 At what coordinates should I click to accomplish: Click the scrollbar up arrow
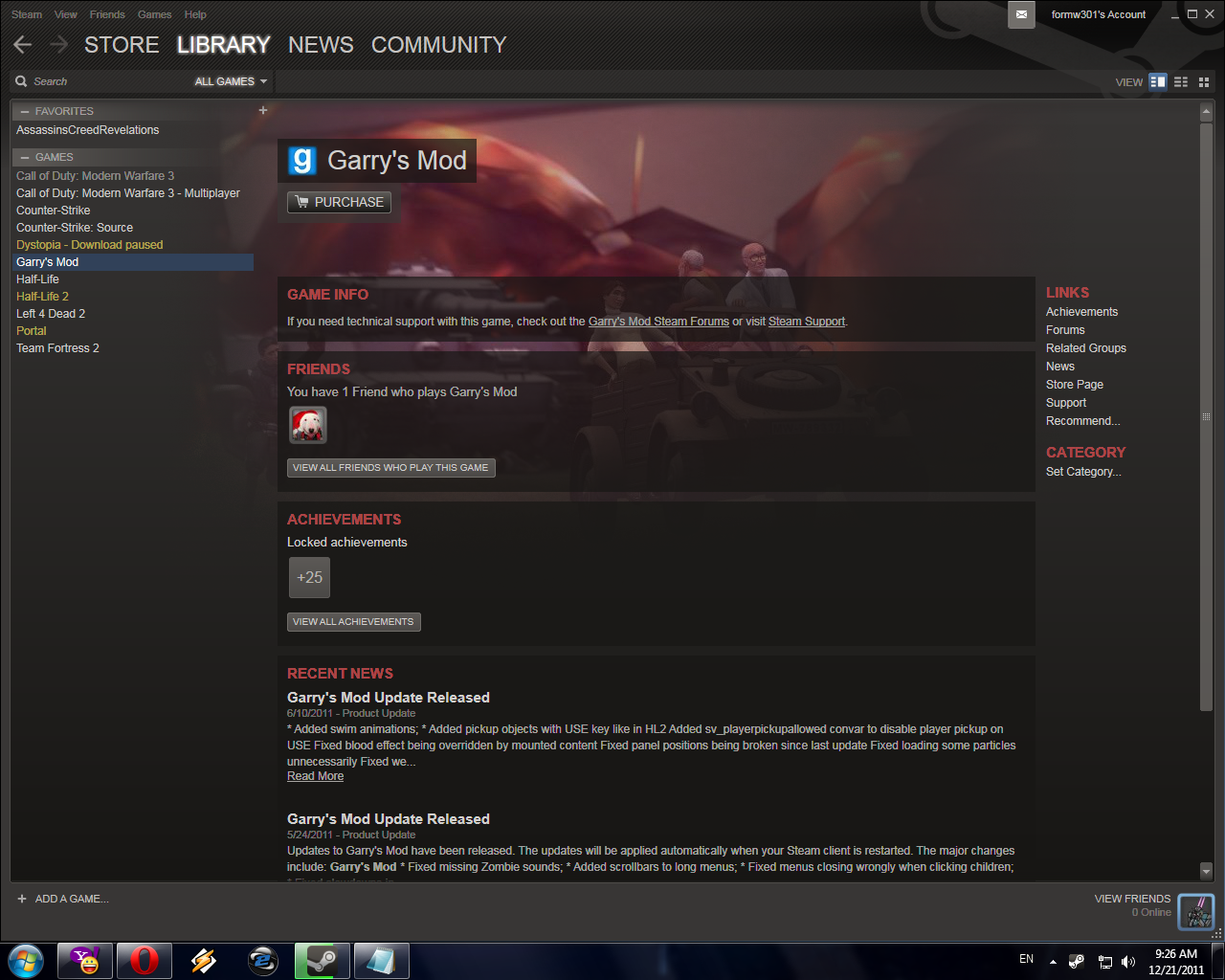pos(1206,112)
